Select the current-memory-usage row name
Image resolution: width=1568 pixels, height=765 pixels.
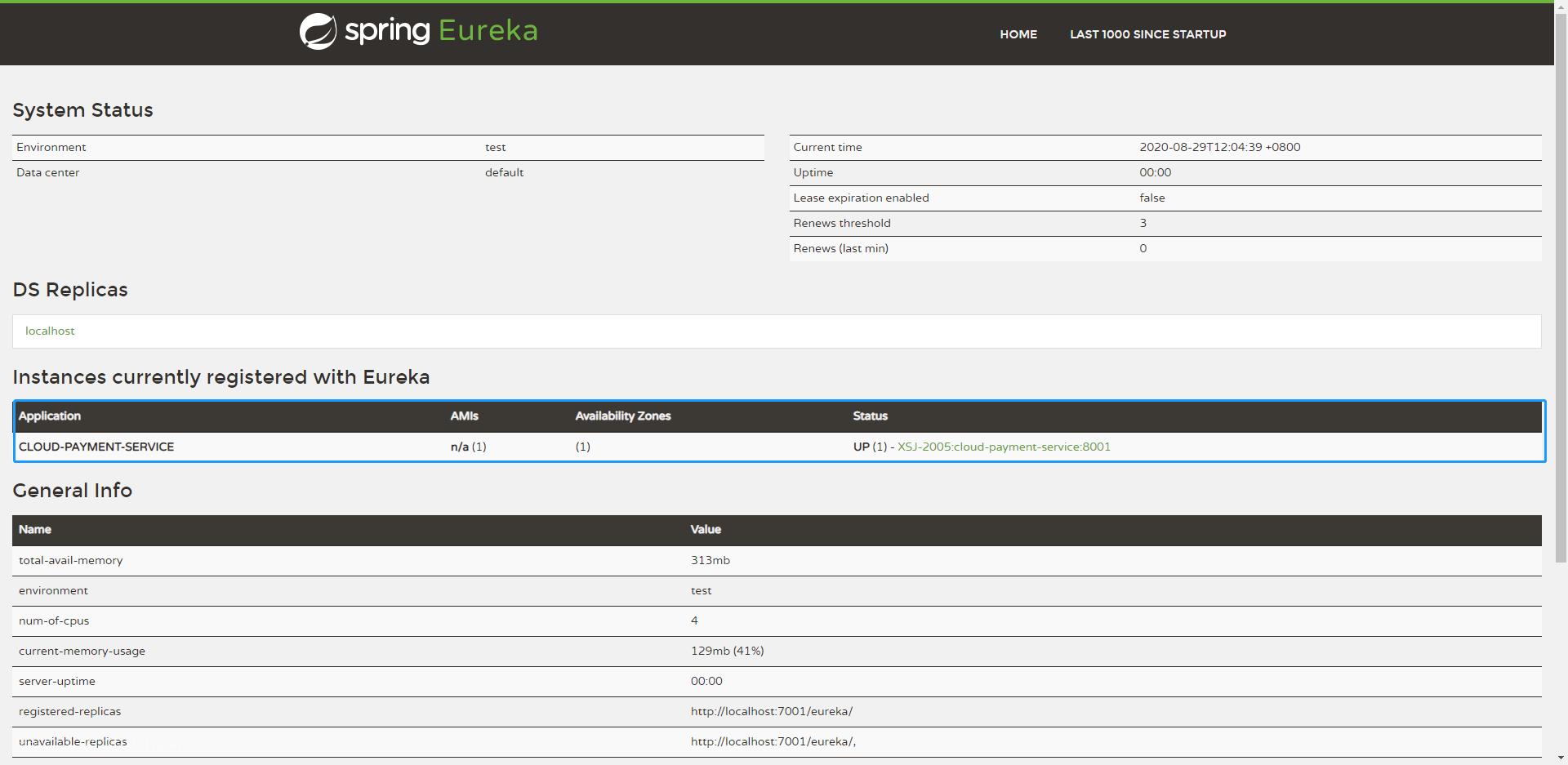(82, 651)
